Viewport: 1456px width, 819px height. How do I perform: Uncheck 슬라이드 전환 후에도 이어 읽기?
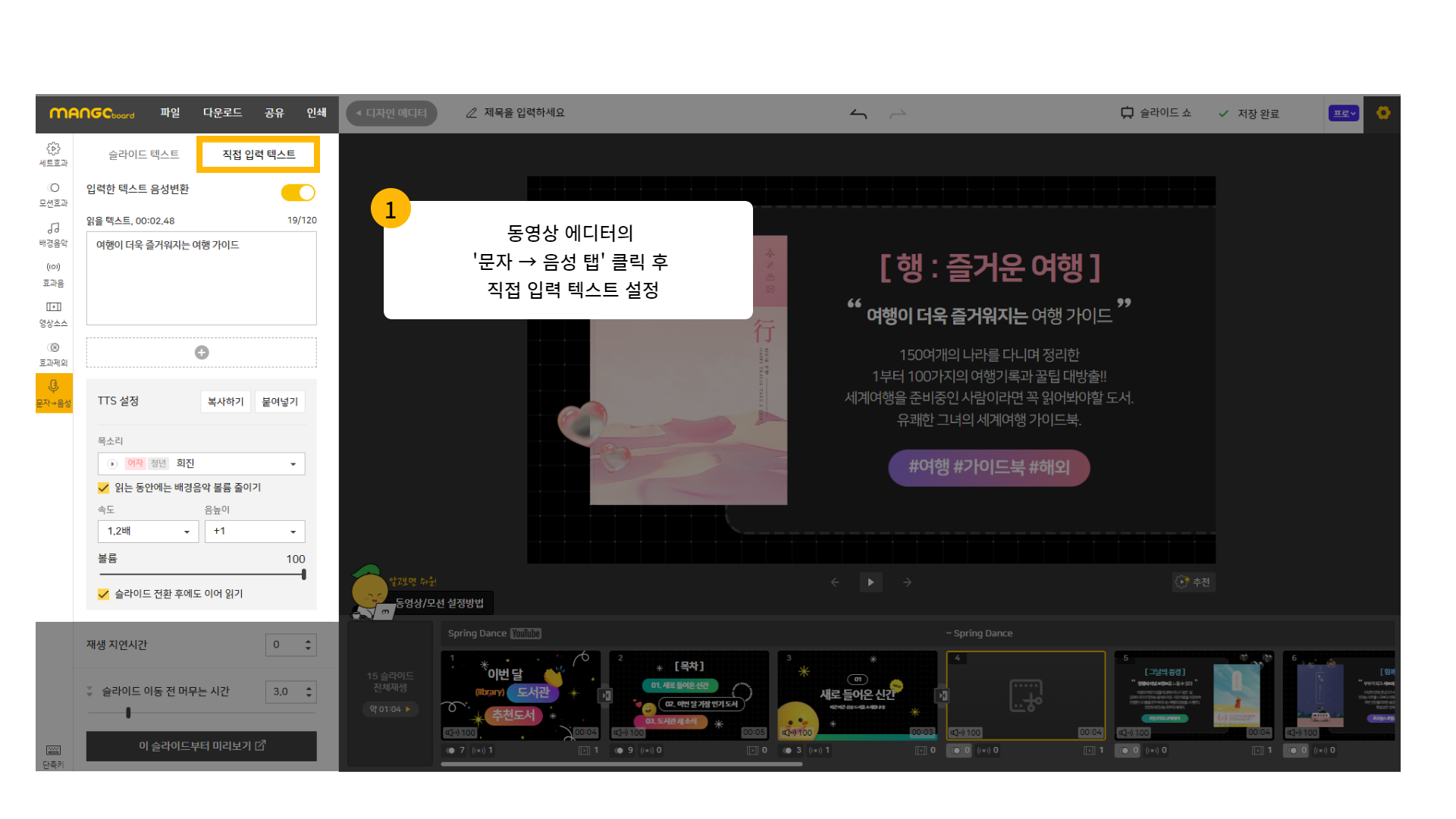[x=104, y=595]
